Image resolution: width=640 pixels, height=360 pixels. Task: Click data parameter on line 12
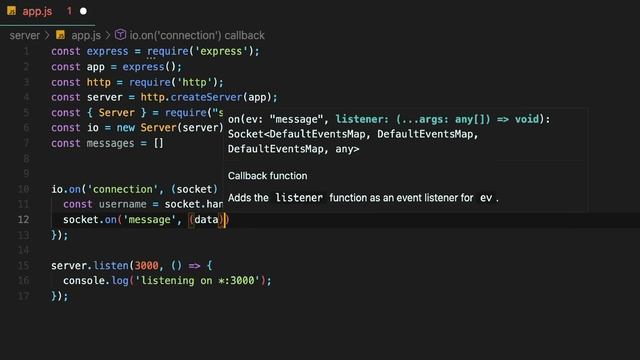pyautogui.click(x=206, y=220)
